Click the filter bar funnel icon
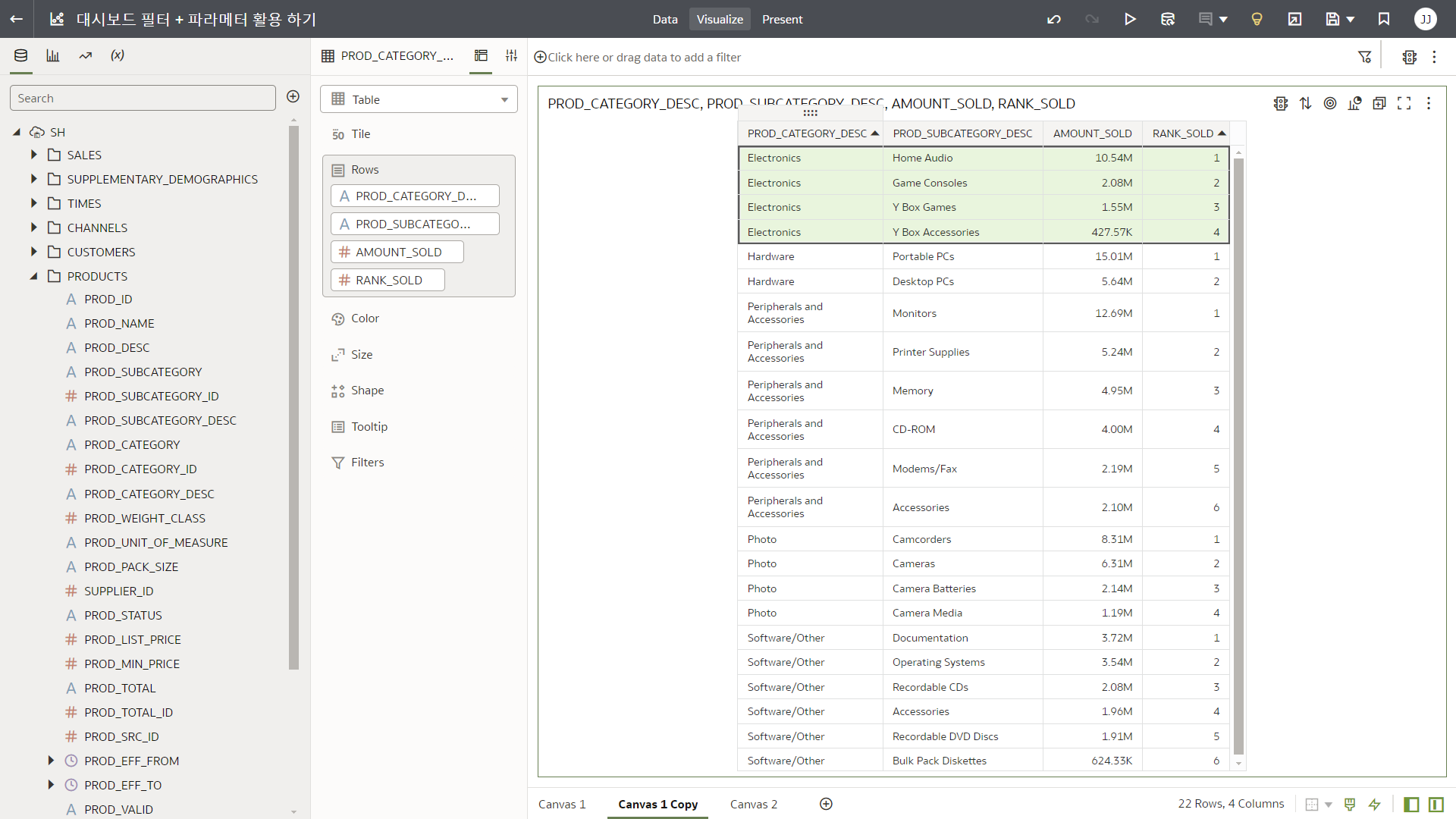Screen dimensions: 1456x819 (x=1364, y=57)
